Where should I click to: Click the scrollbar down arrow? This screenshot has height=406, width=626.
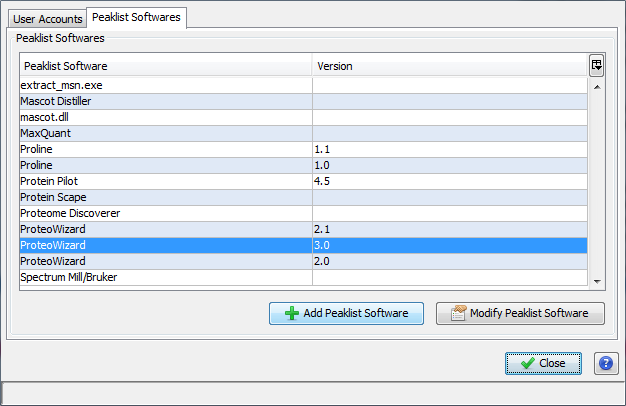(597, 281)
